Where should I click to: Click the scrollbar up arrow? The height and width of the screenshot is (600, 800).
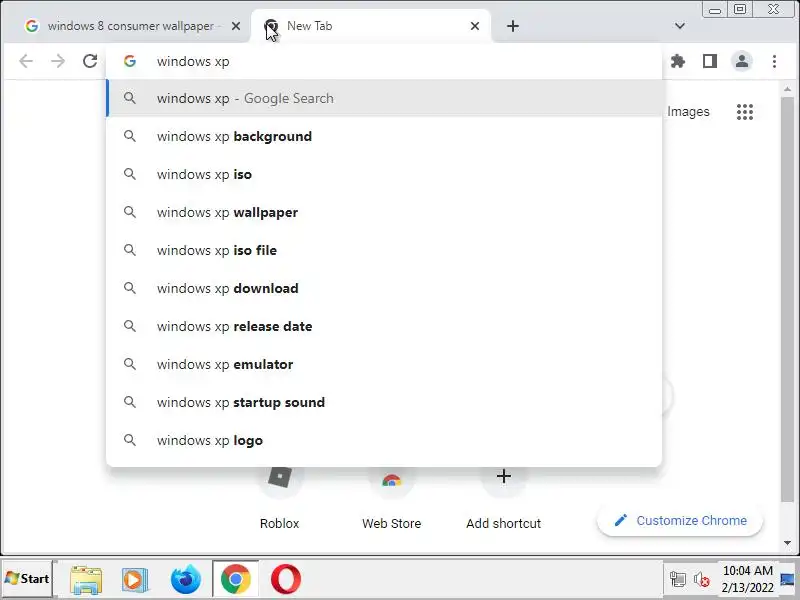[787, 89]
